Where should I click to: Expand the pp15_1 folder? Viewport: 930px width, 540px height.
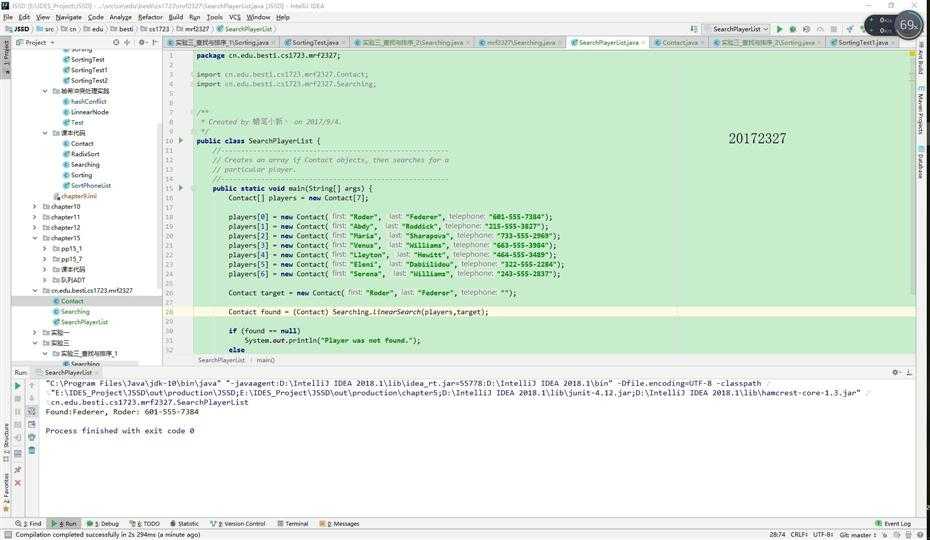pos(44,249)
